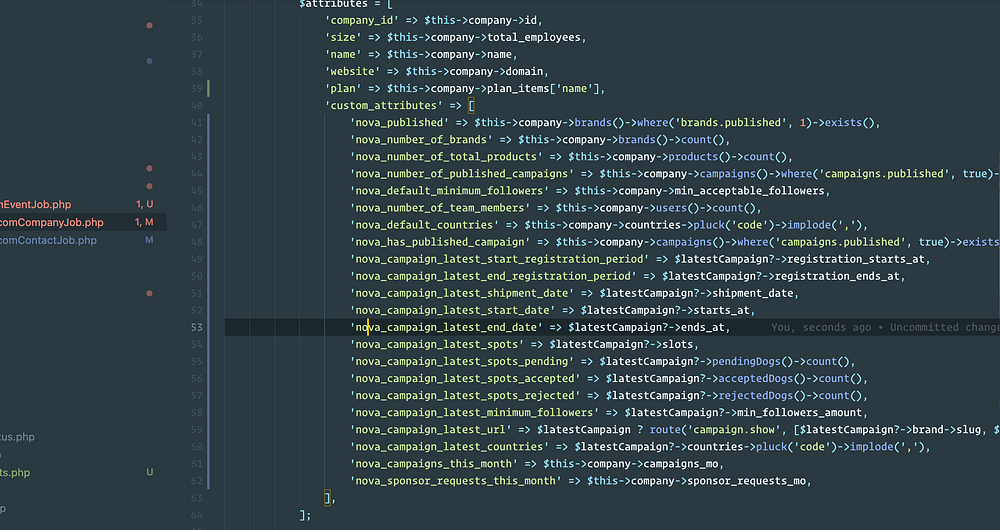
Task: Click 'brands.published' string on line 41
Action: (x=731, y=122)
